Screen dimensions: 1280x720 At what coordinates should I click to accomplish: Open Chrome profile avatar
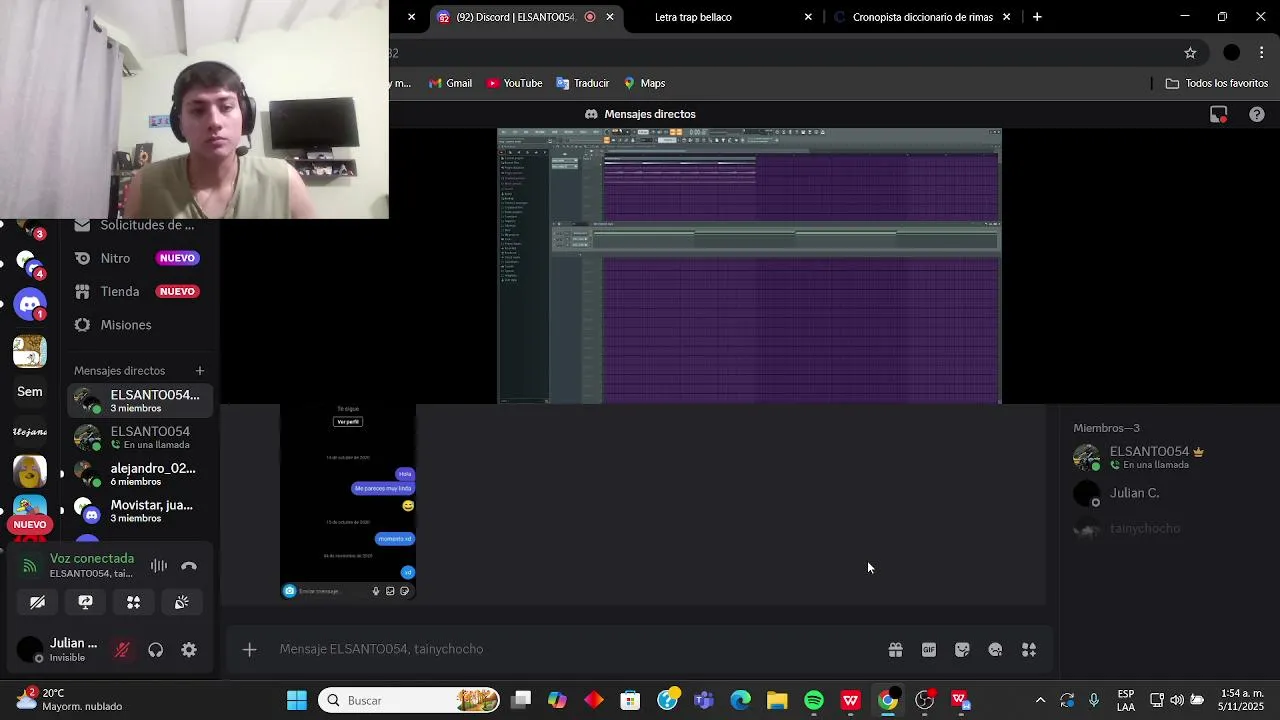point(1232,53)
